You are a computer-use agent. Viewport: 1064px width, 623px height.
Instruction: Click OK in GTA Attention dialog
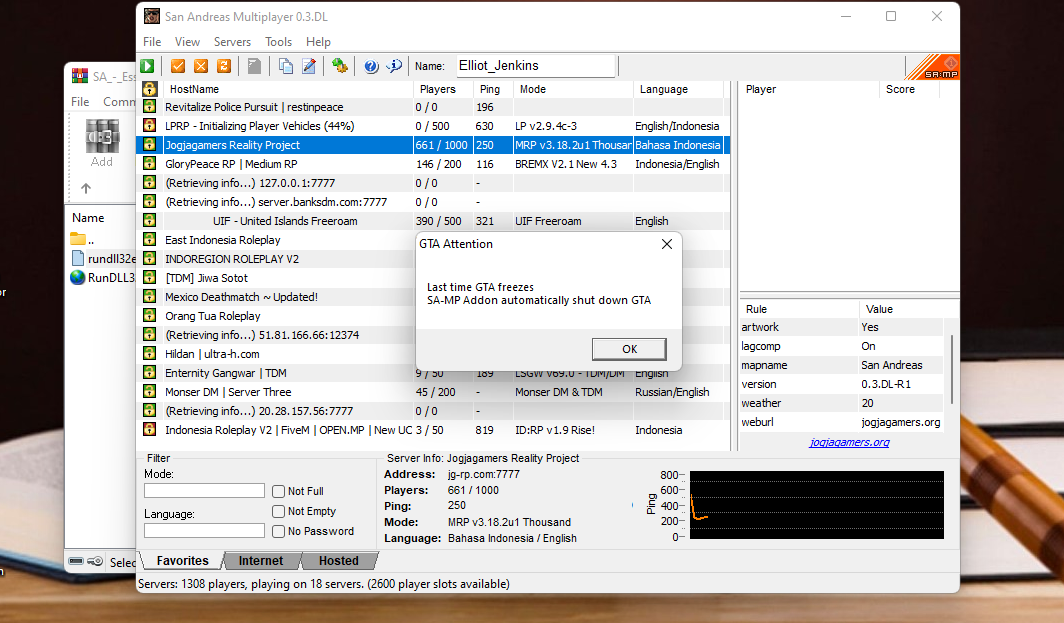[629, 349]
